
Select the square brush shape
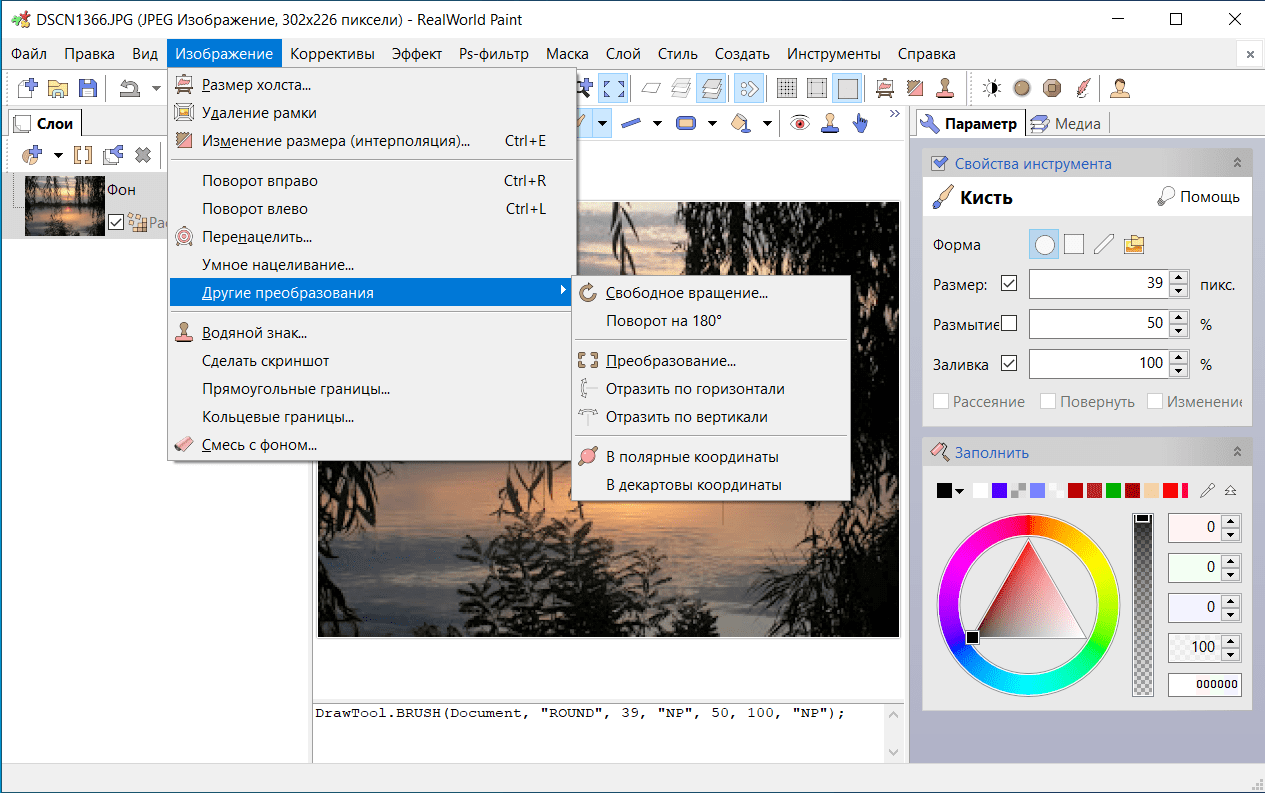click(1074, 244)
